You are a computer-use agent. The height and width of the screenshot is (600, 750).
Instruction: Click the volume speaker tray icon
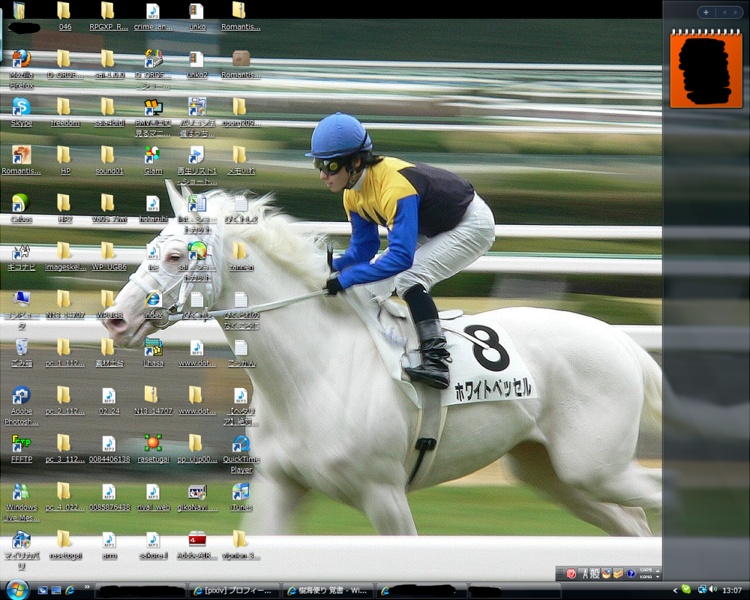713,590
